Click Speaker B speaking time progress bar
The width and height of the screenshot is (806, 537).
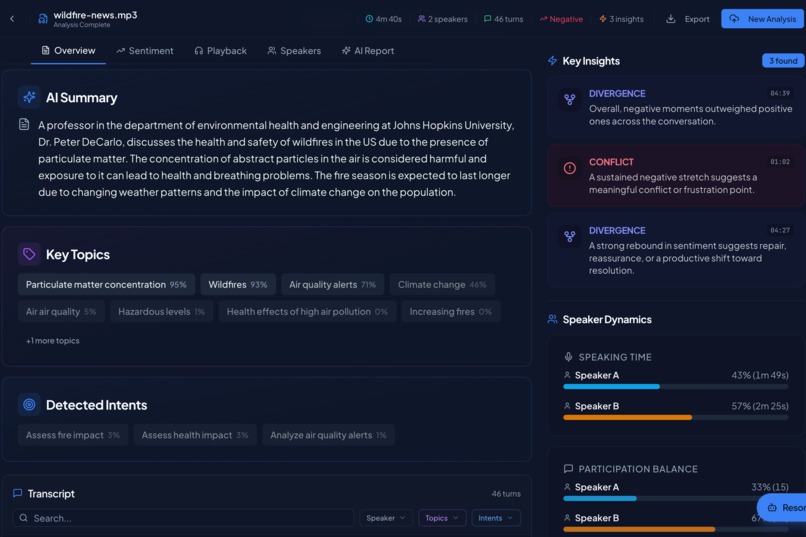(675, 417)
